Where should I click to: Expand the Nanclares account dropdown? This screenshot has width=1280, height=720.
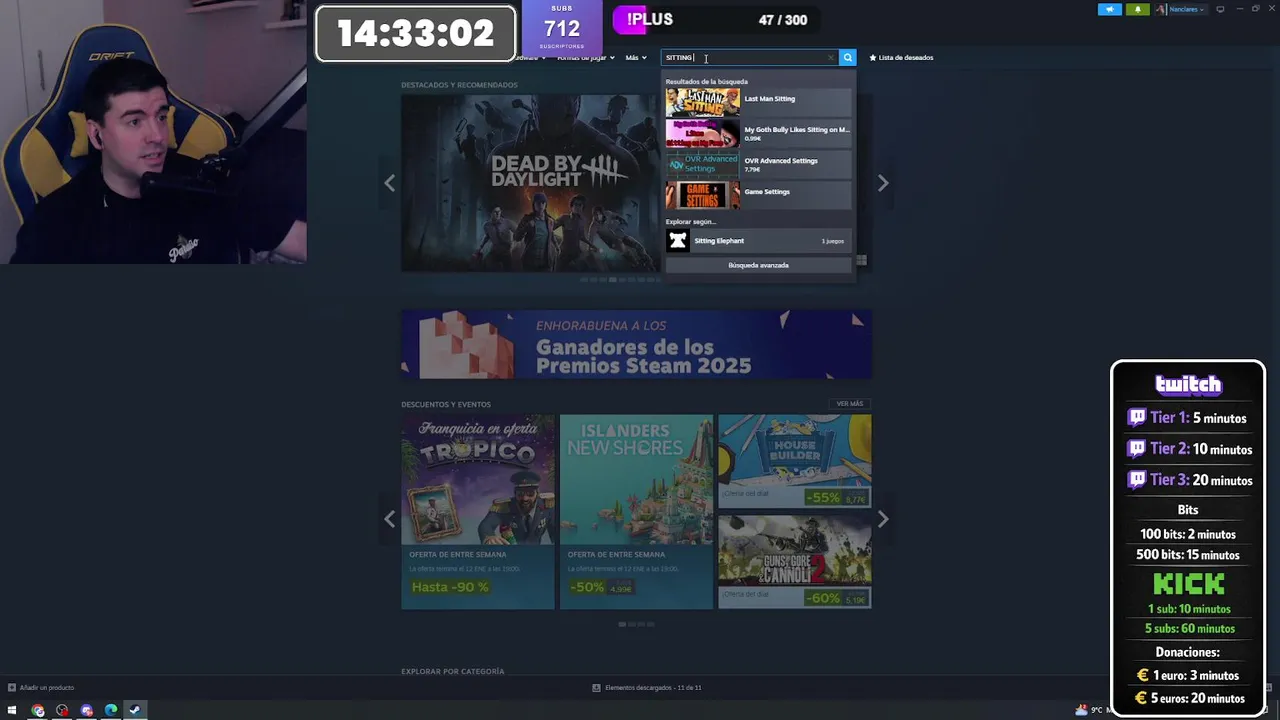click(x=1181, y=9)
